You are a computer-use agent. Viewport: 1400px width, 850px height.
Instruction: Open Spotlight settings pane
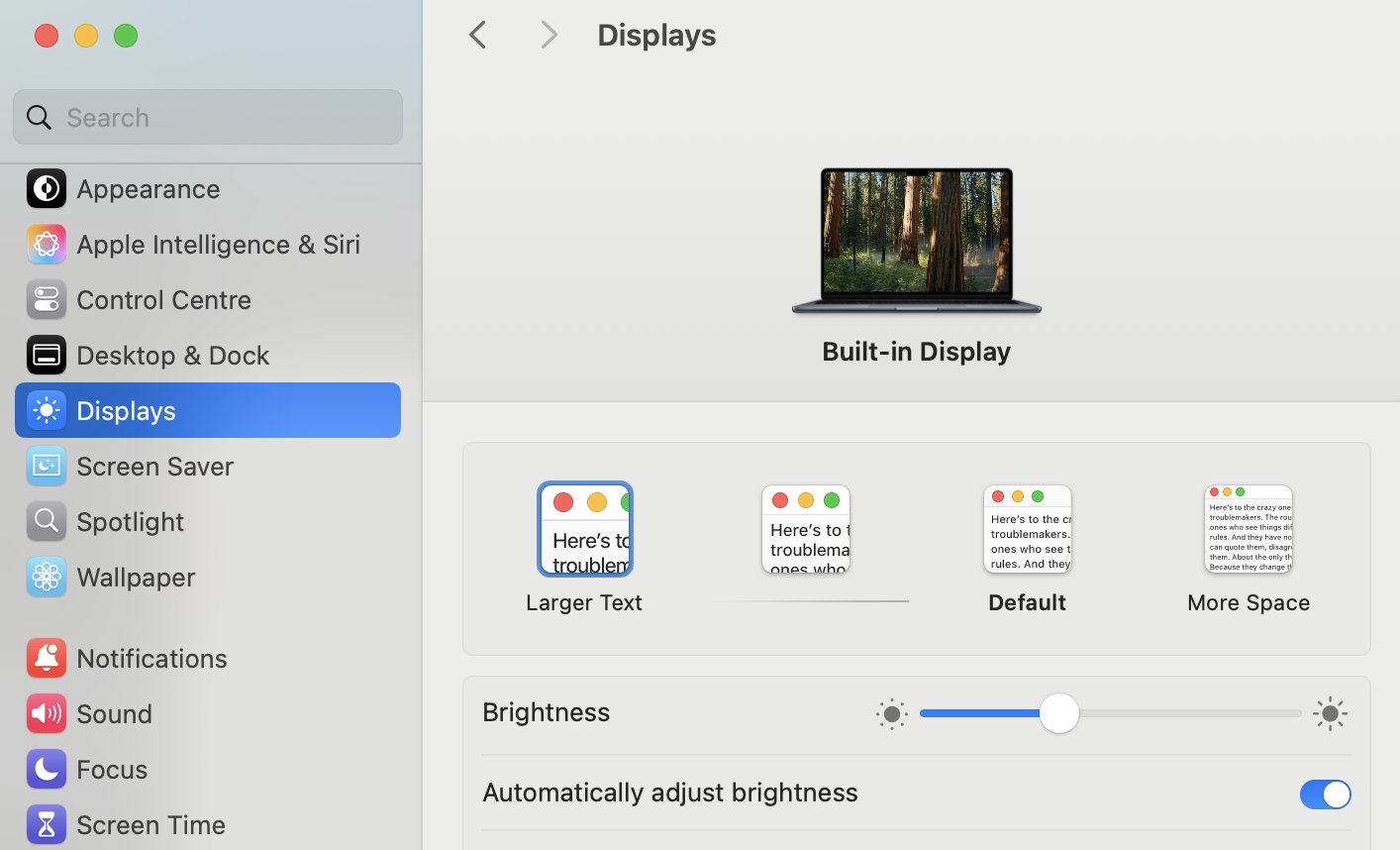point(208,521)
